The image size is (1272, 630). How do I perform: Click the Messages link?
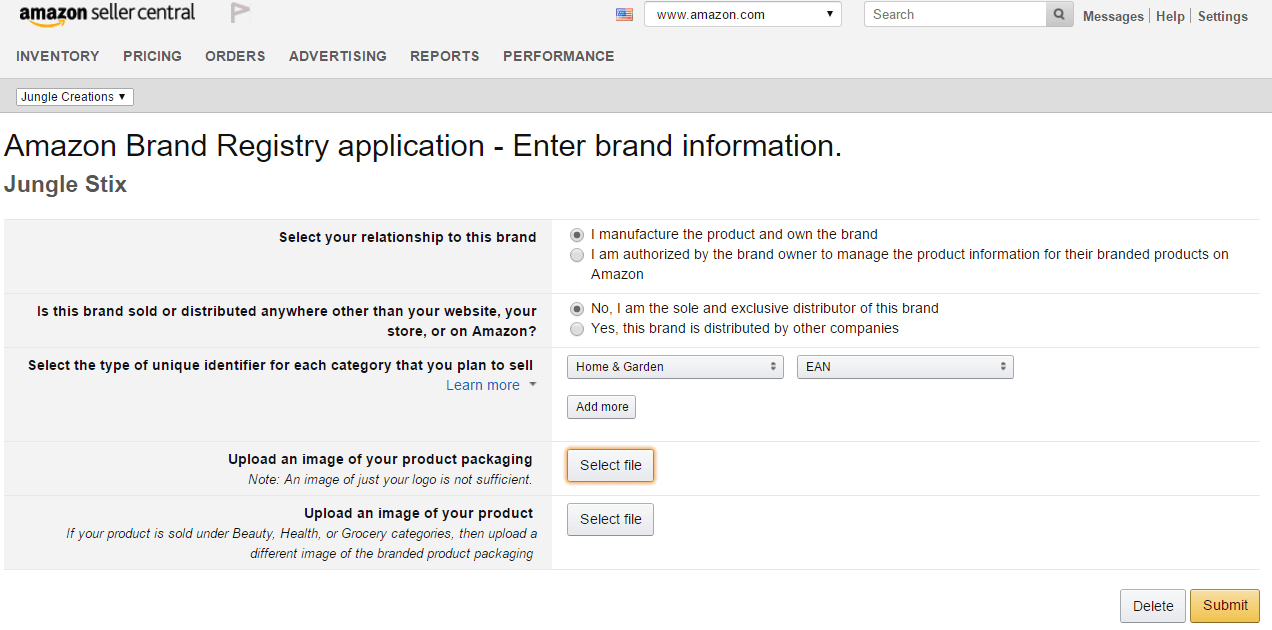pos(1113,16)
